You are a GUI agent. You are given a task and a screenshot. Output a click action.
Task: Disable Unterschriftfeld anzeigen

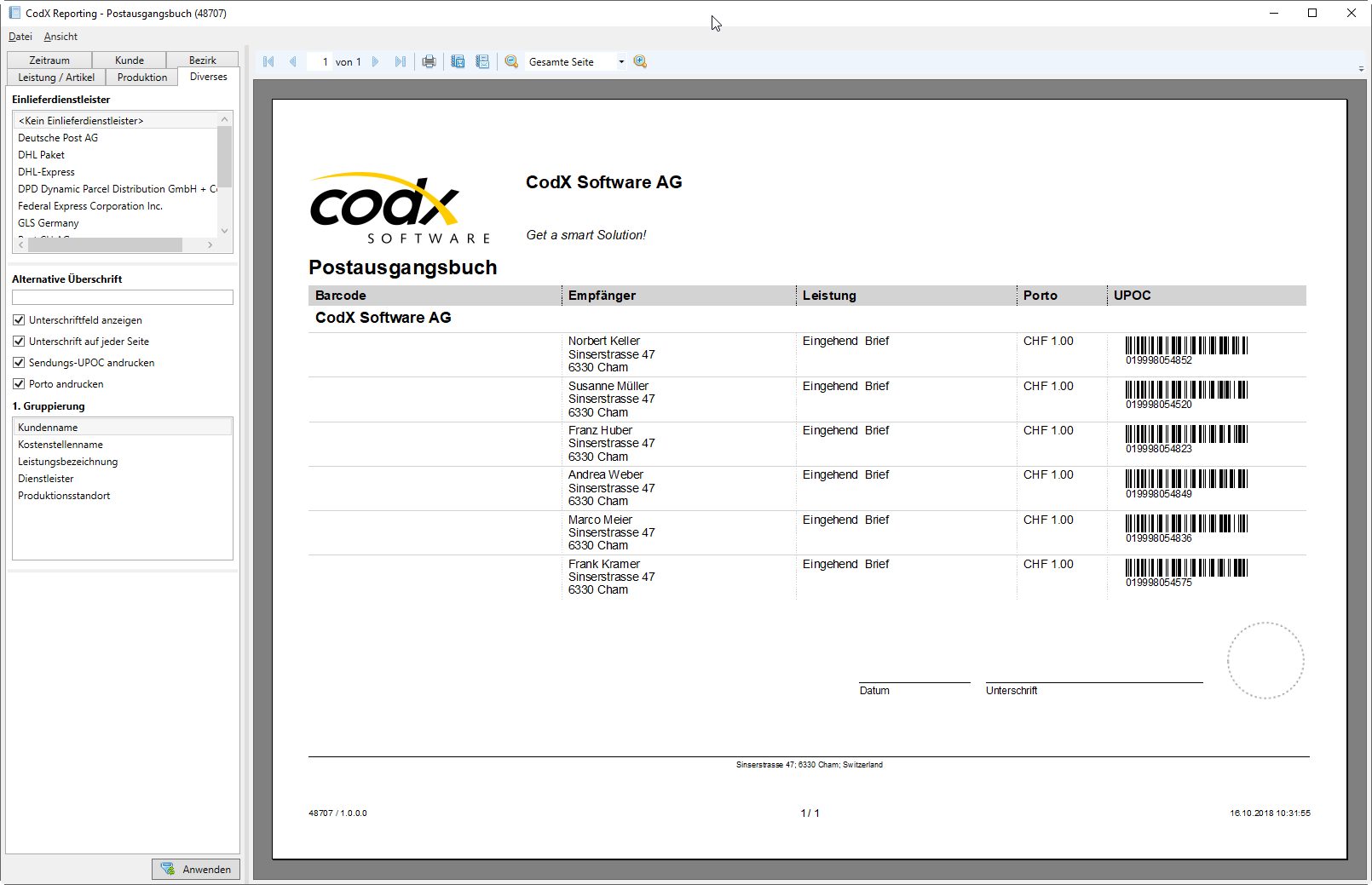coord(19,319)
